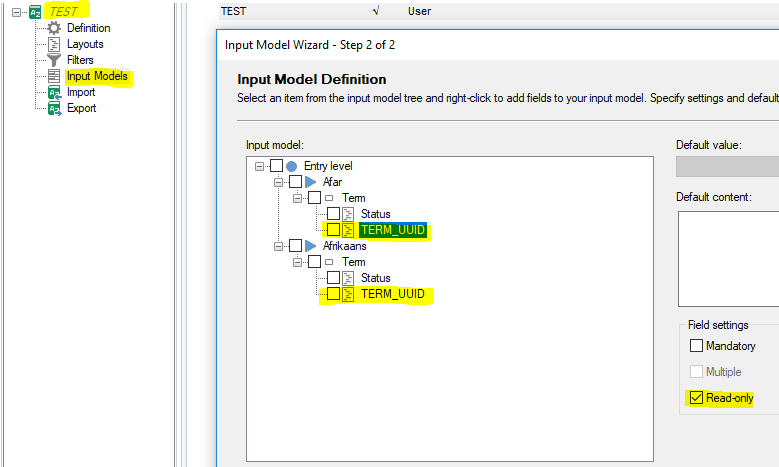Select Status field under Afrikaans
779x467 pixels.
click(375, 278)
